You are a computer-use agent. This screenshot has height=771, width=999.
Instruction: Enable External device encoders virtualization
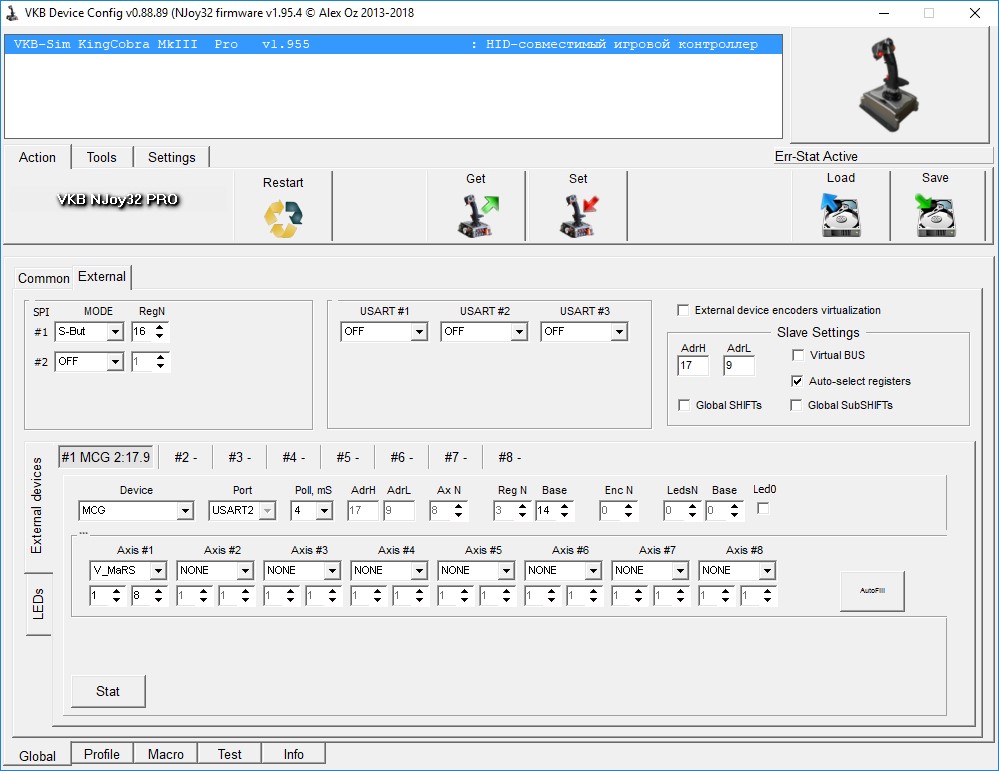click(x=683, y=310)
